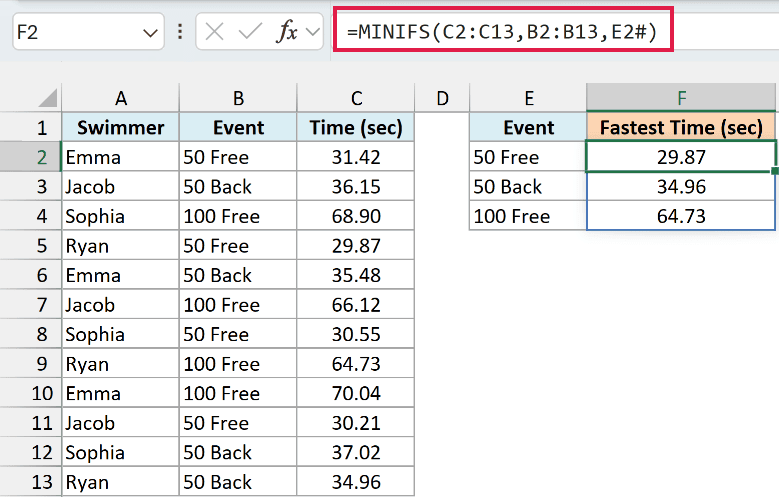The image size is (779, 497).
Task: Click cell E4 containing 100 Free
Action: [529, 216]
